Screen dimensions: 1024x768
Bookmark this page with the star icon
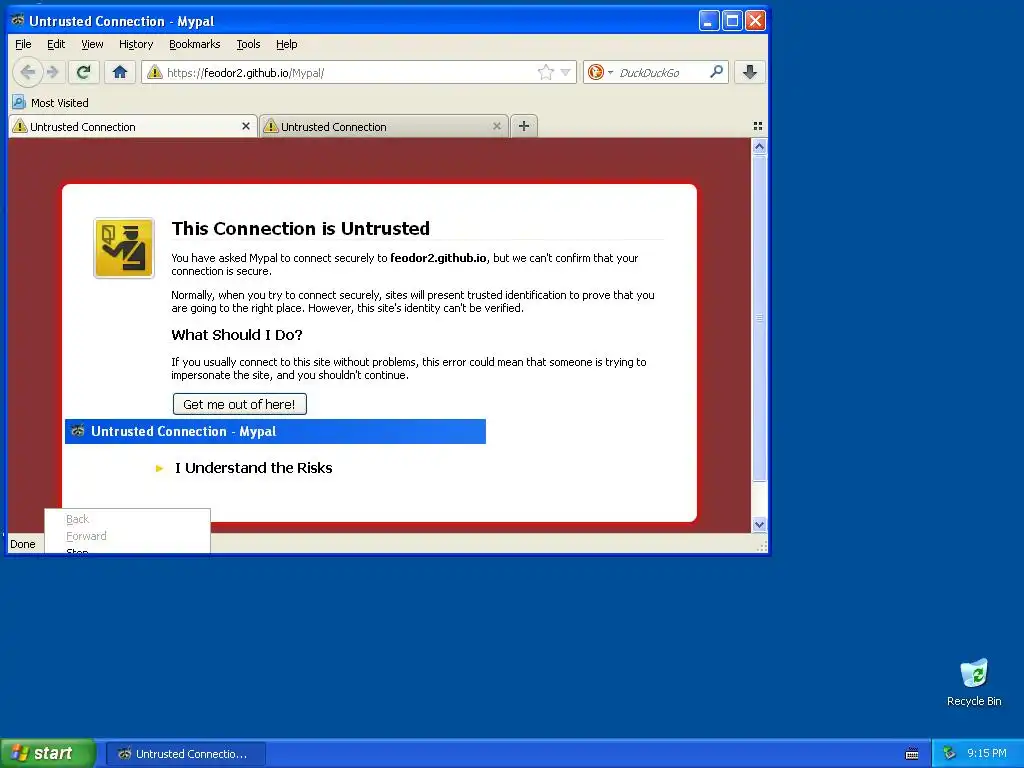point(545,72)
